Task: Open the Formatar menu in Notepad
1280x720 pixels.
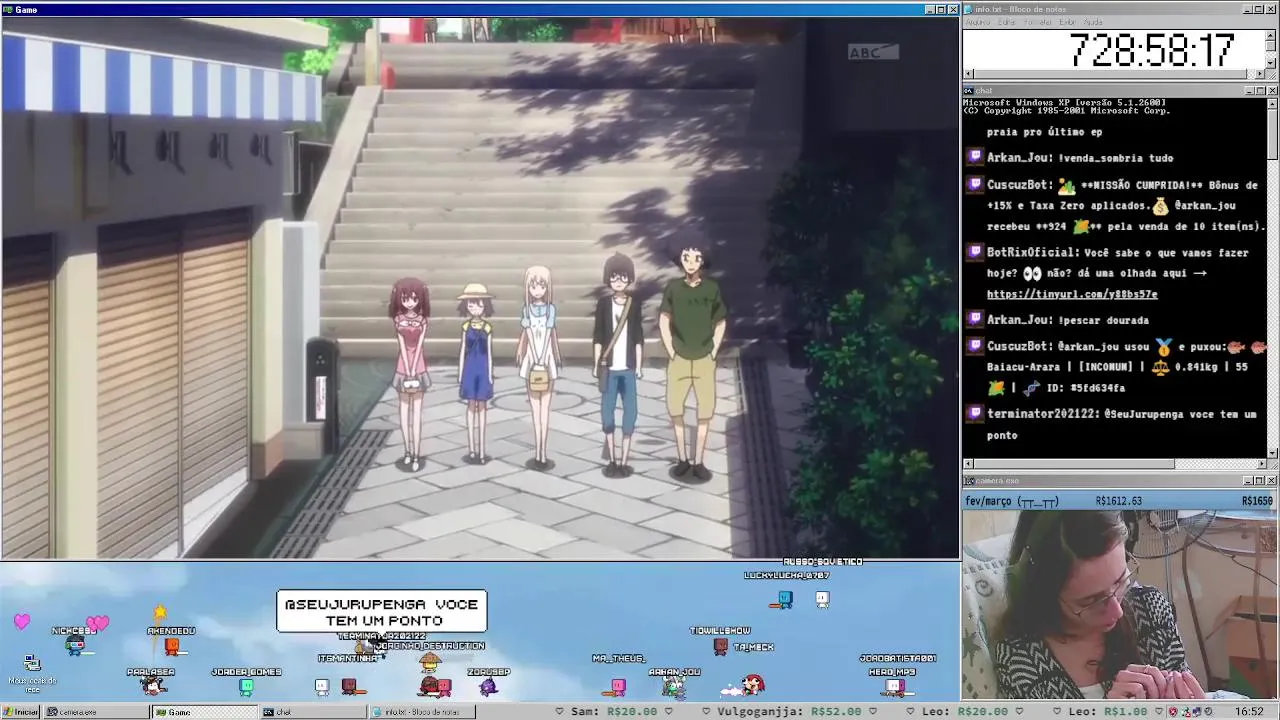Action: pos(1037,22)
